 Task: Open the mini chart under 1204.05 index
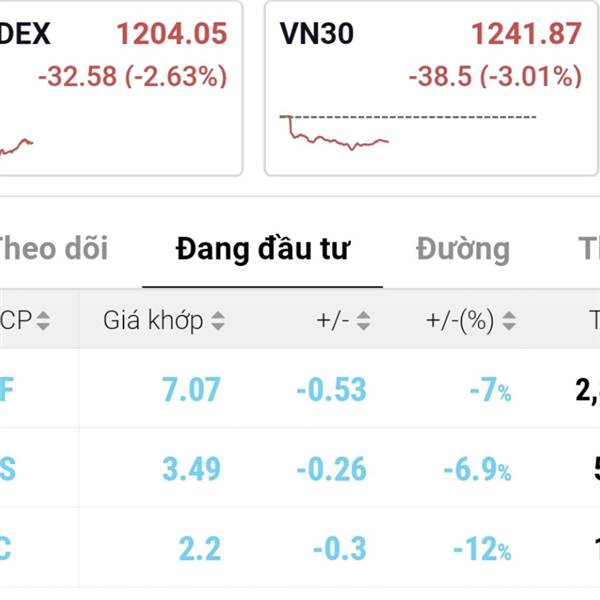[16, 147]
